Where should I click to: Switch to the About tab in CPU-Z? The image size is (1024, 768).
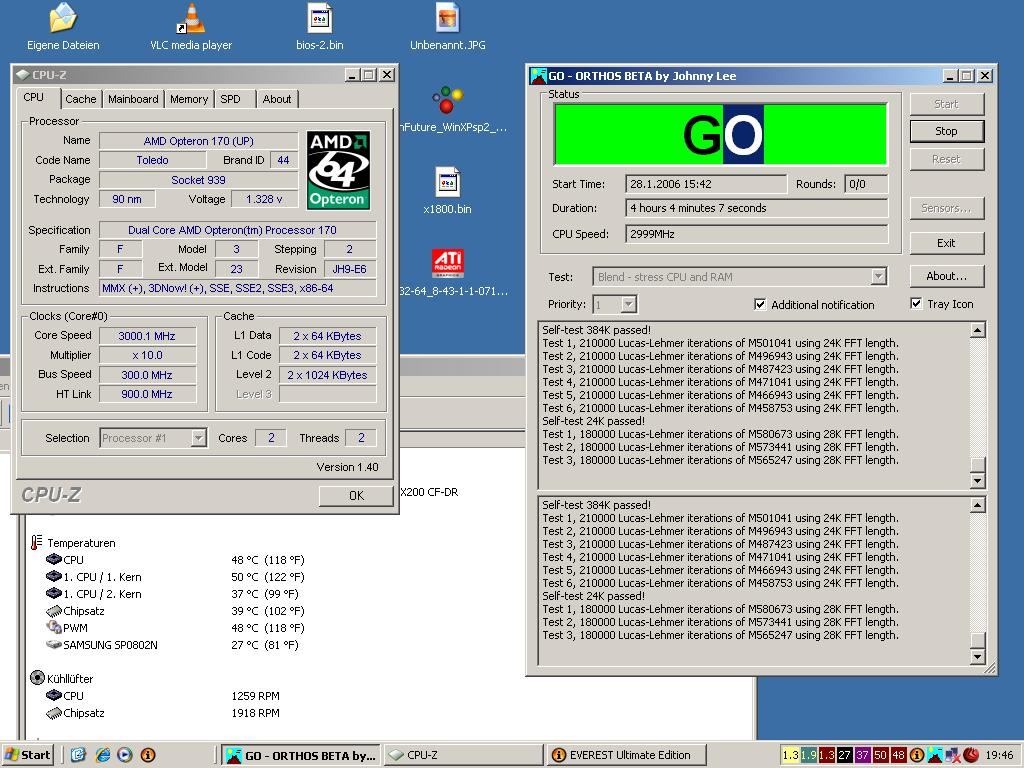277,99
